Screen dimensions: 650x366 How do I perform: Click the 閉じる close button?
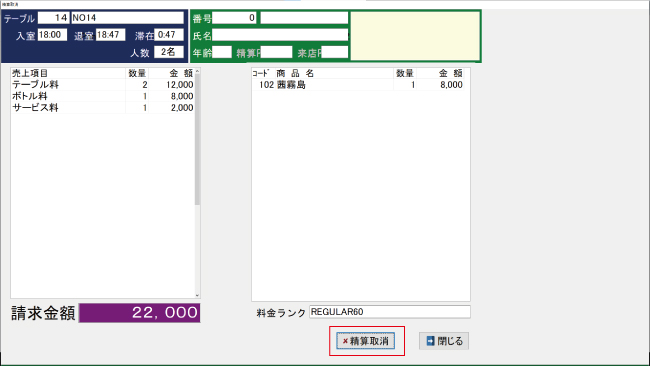(444, 341)
